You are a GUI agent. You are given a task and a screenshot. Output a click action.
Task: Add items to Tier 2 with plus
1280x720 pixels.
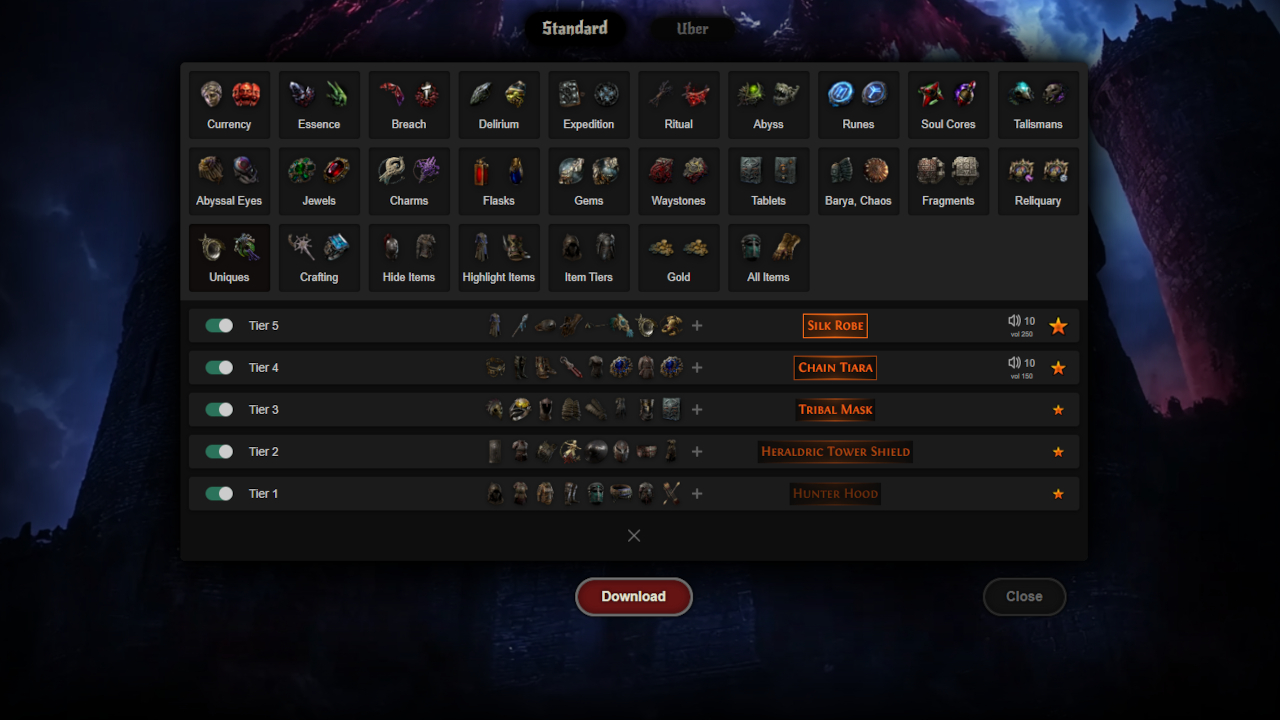[697, 452]
